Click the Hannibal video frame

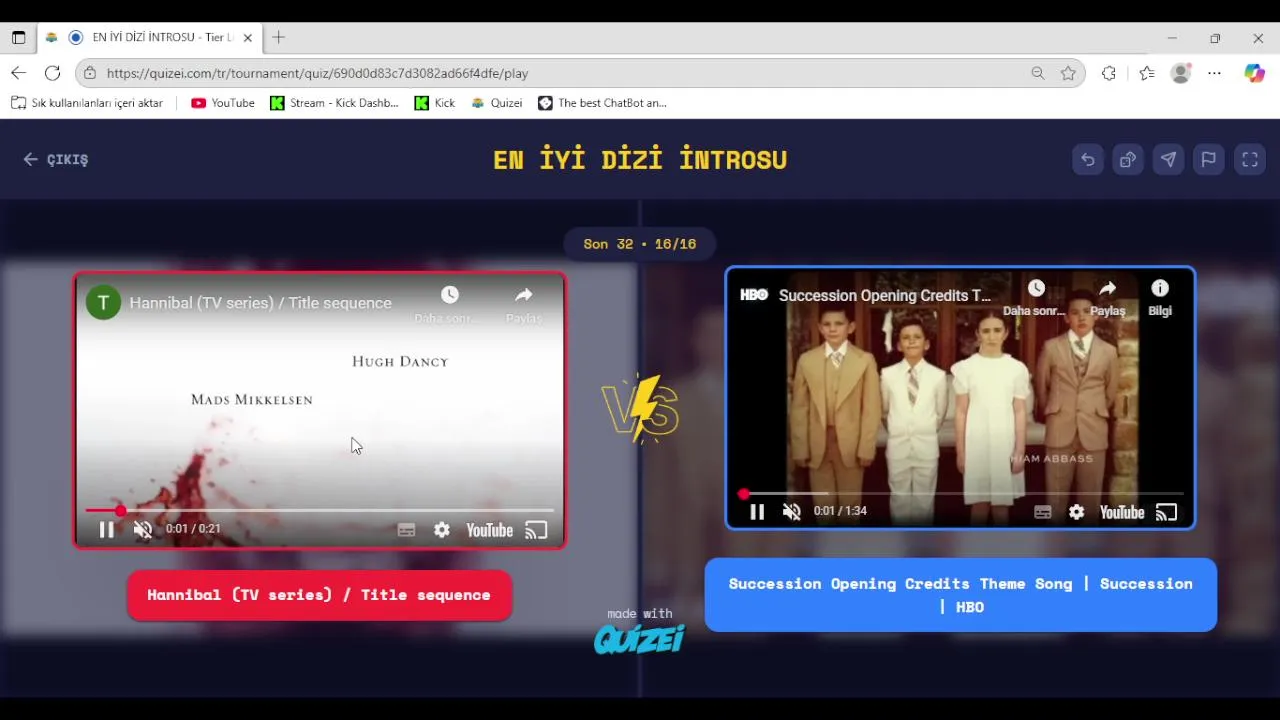[x=320, y=410]
